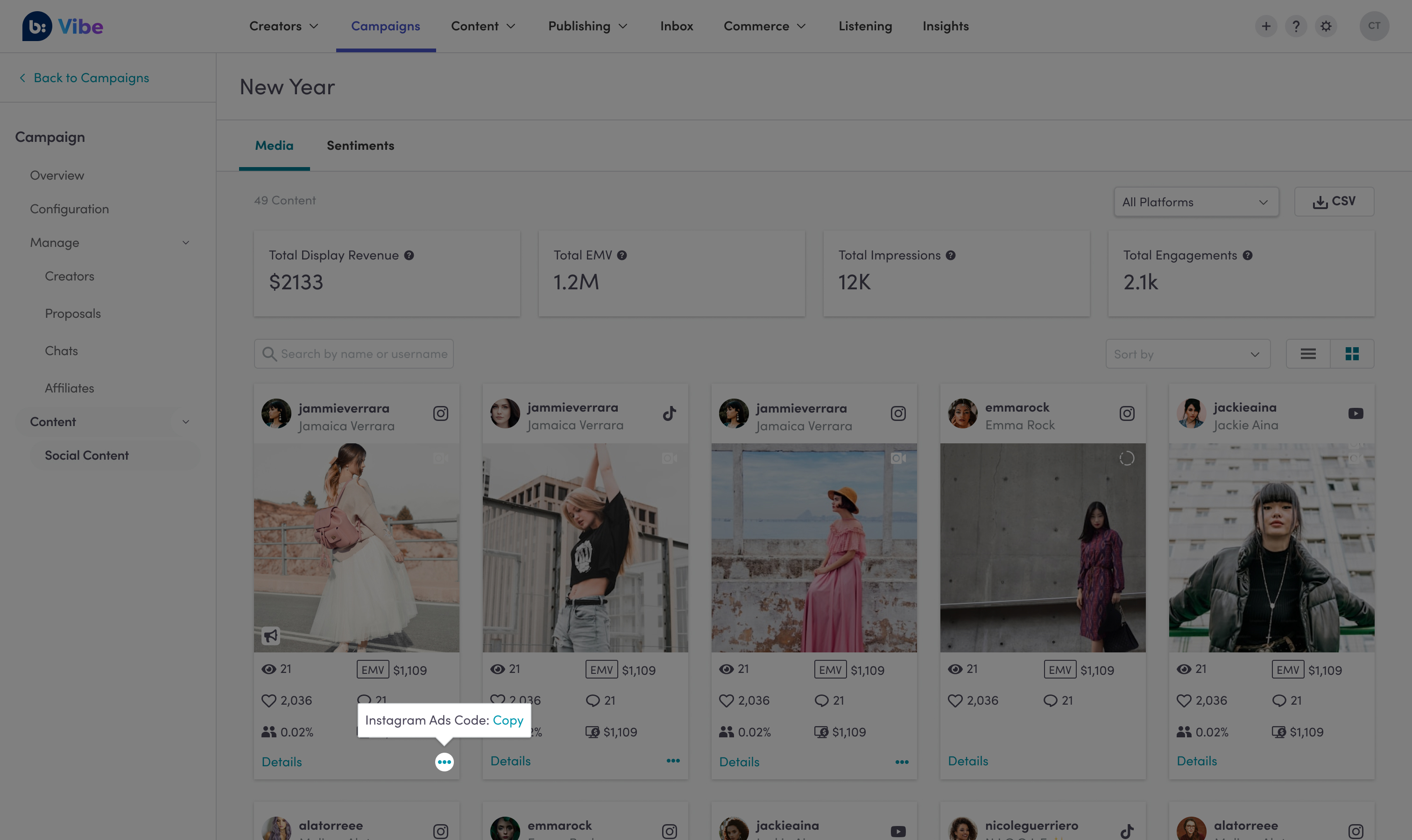Screen dimensions: 1412x840
Task: Click the Instagram icon on emmarock card
Action: [x=1127, y=413]
